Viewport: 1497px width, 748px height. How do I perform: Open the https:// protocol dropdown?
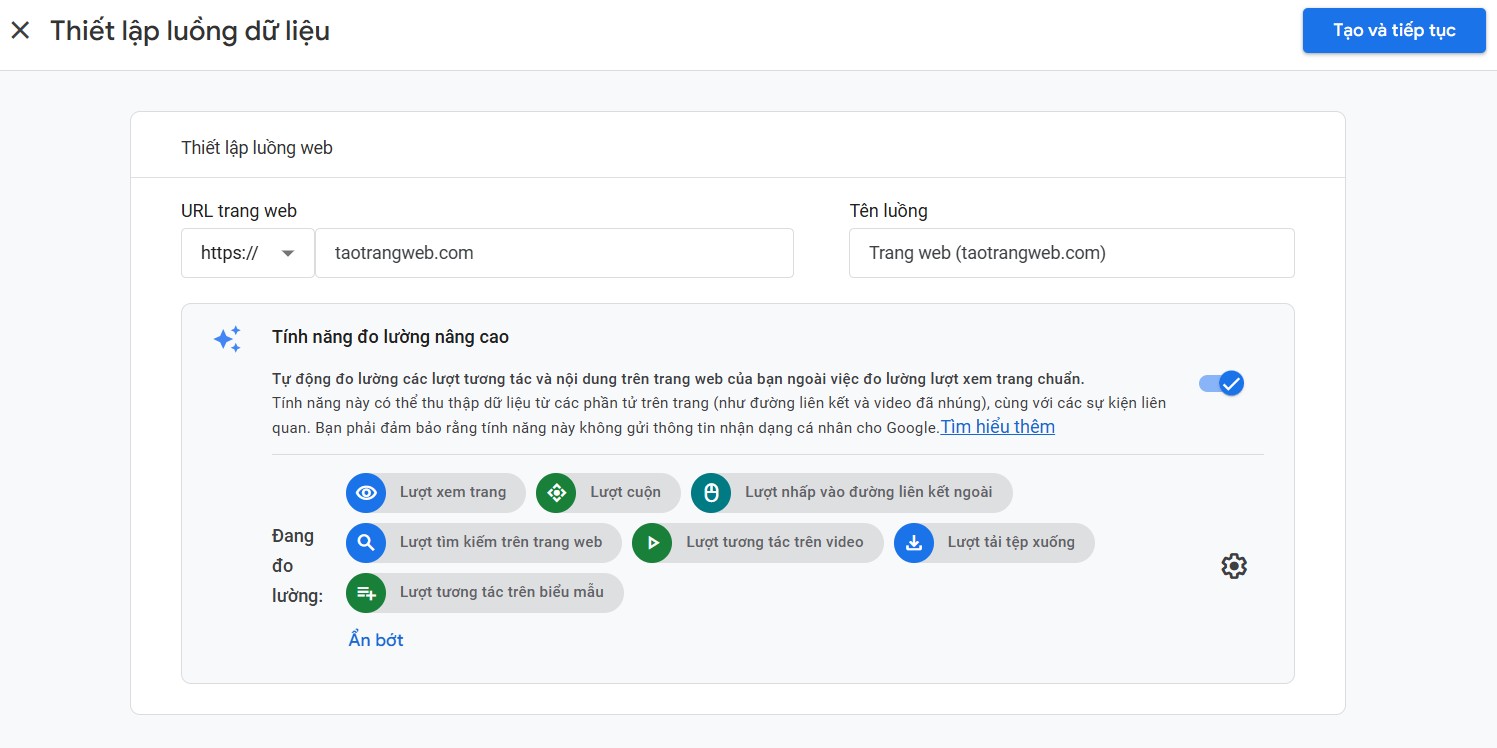click(x=247, y=253)
